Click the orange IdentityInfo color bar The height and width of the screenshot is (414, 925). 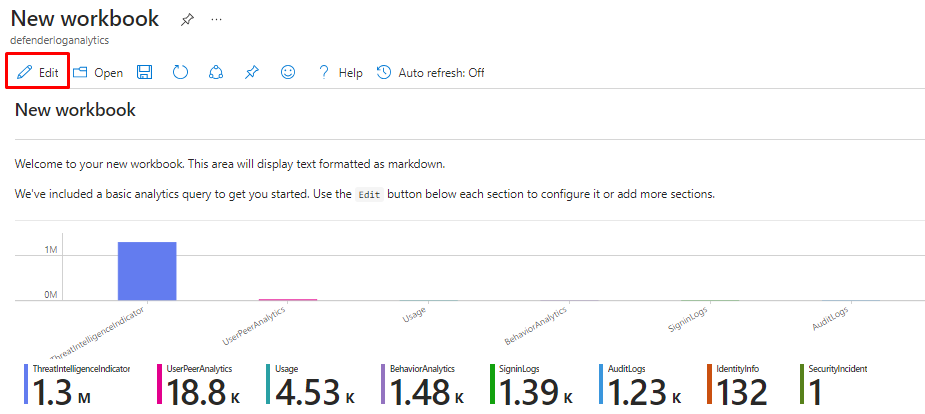click(710, 386)
